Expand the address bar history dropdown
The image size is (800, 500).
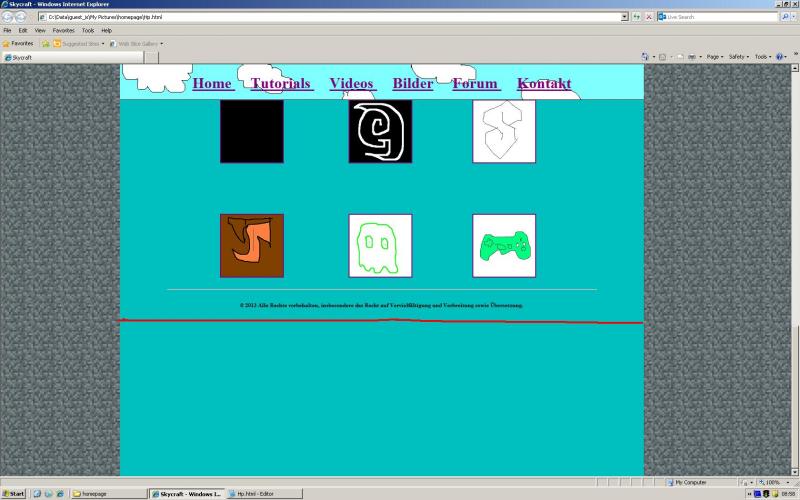tap(624, 17)
